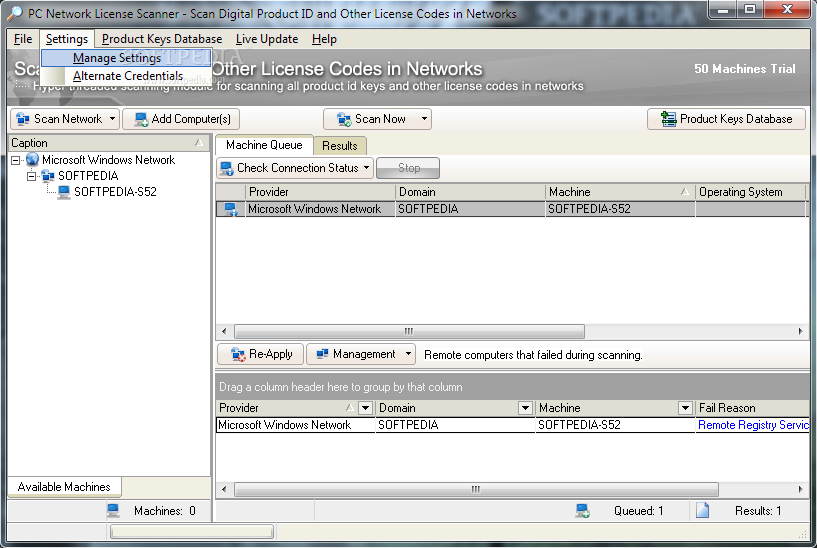Collapse the Microsoft Windows Network tree node

coord(16,160)
